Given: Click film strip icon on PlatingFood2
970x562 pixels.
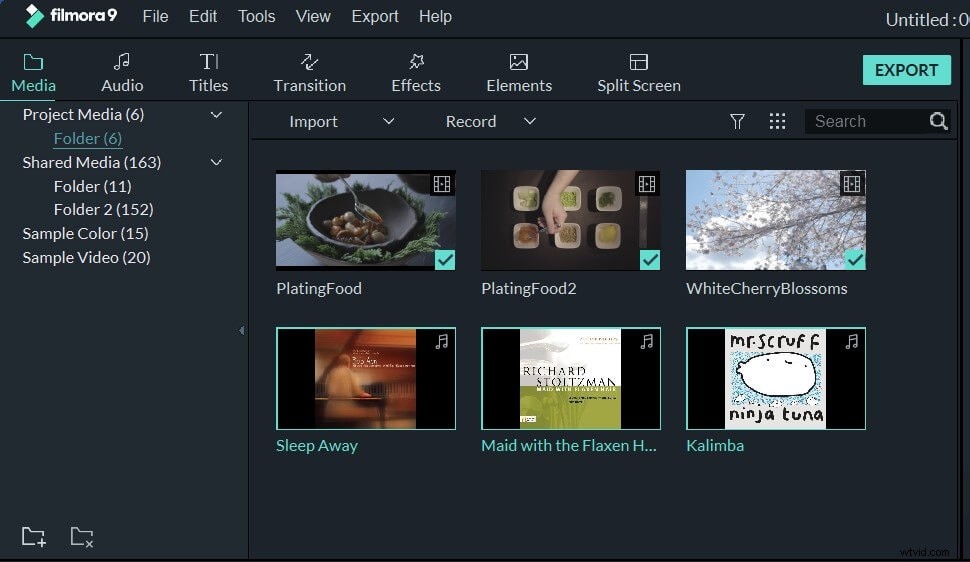Looking at the screenshot, I should [646, 184].
